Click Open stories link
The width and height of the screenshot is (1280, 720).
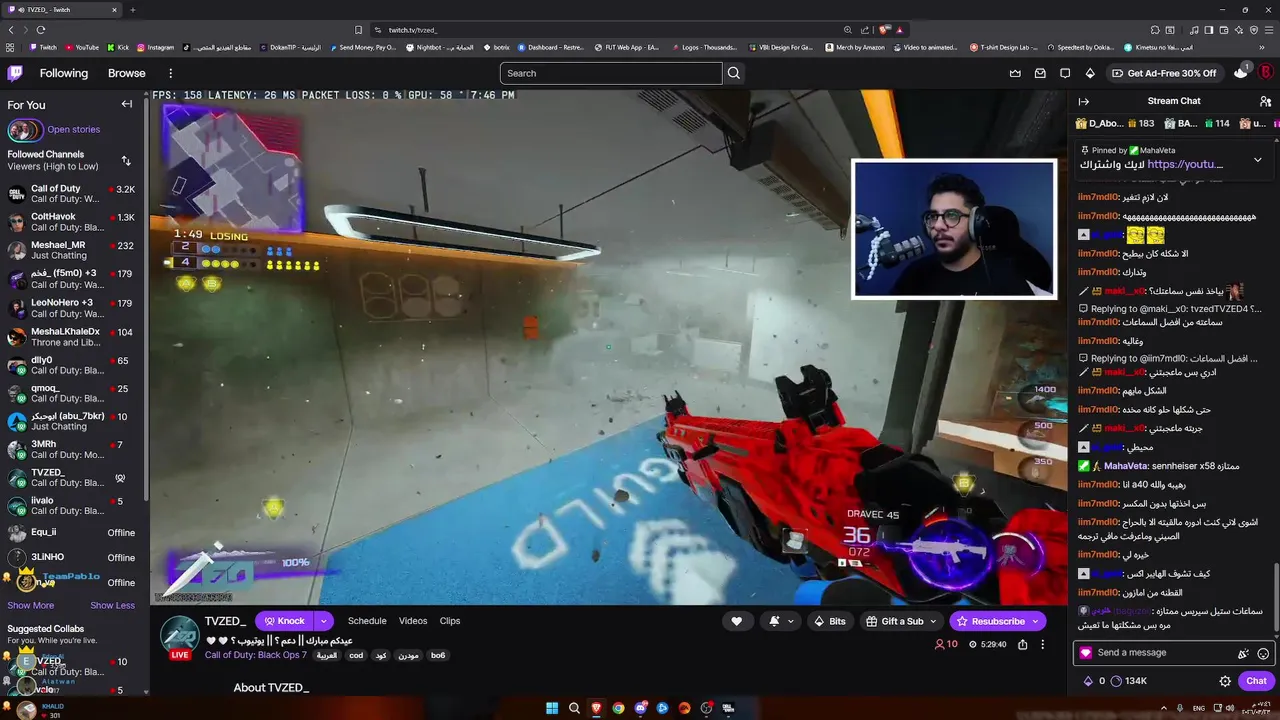(x=73, y=129)
